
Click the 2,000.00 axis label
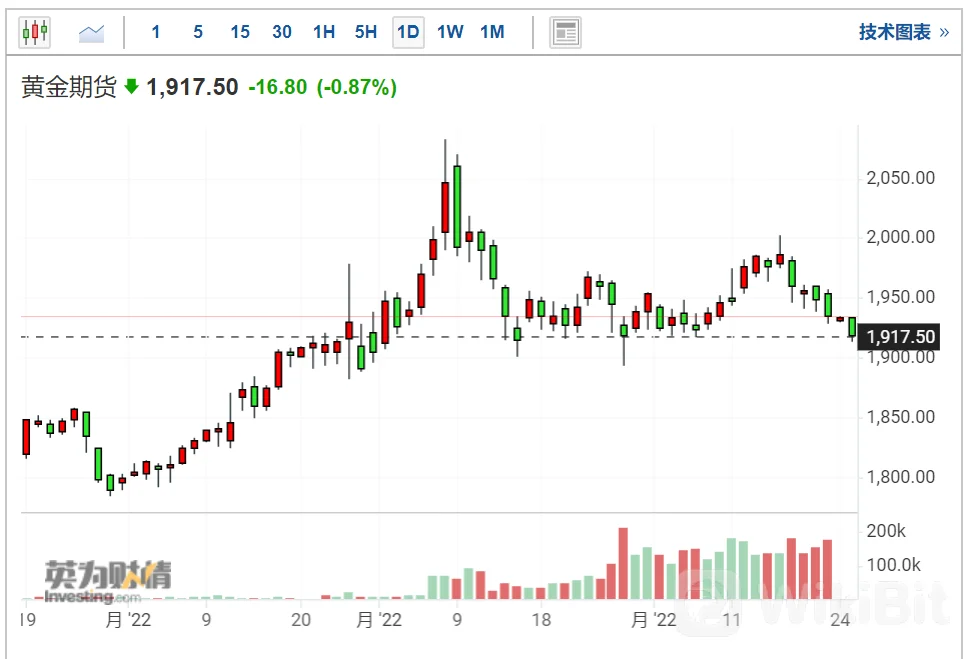pyautogui.click(x=900, y=237)
